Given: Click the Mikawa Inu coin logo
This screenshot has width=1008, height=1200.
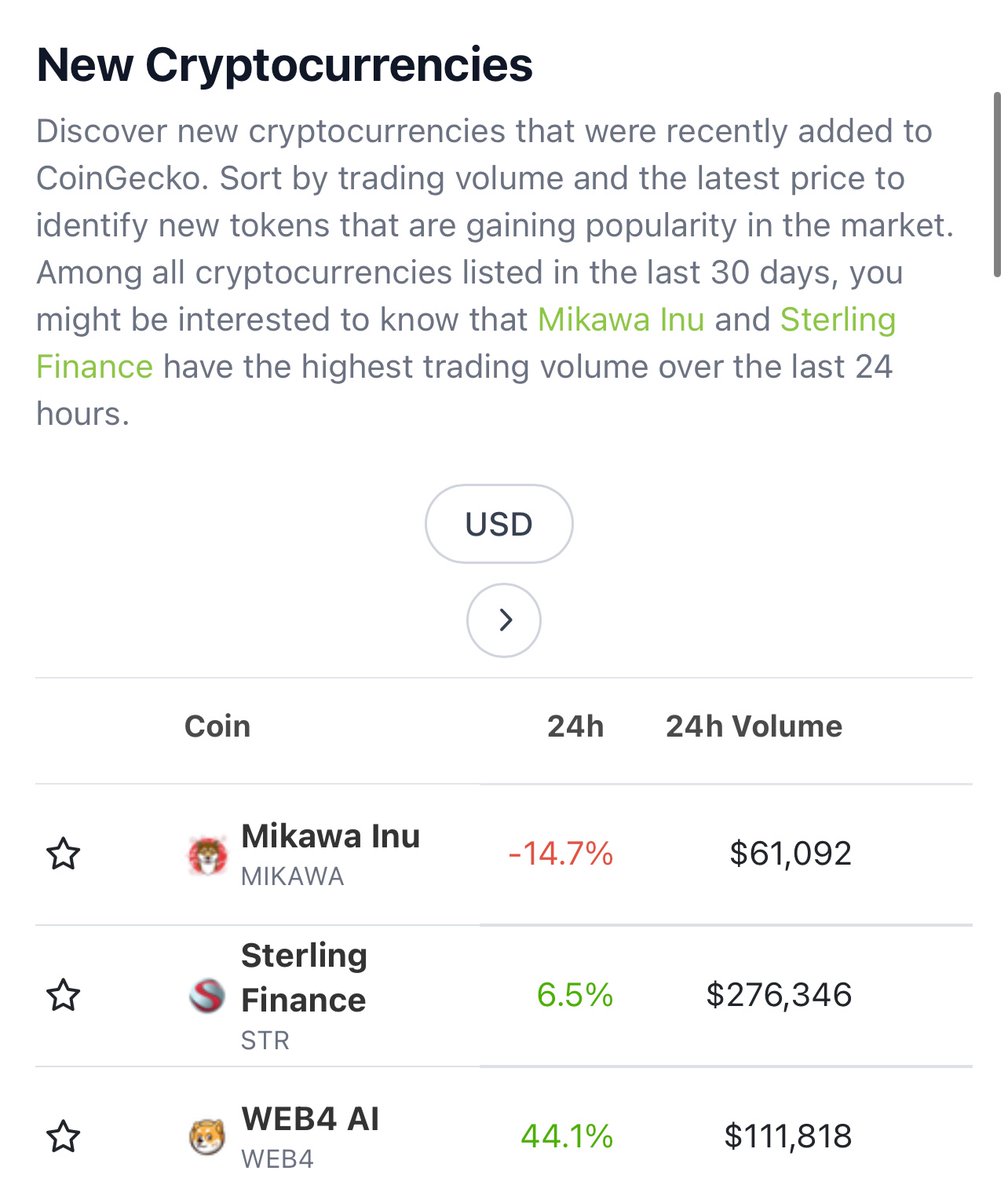Looking at the screenshot, I should [x=208, y=856].
